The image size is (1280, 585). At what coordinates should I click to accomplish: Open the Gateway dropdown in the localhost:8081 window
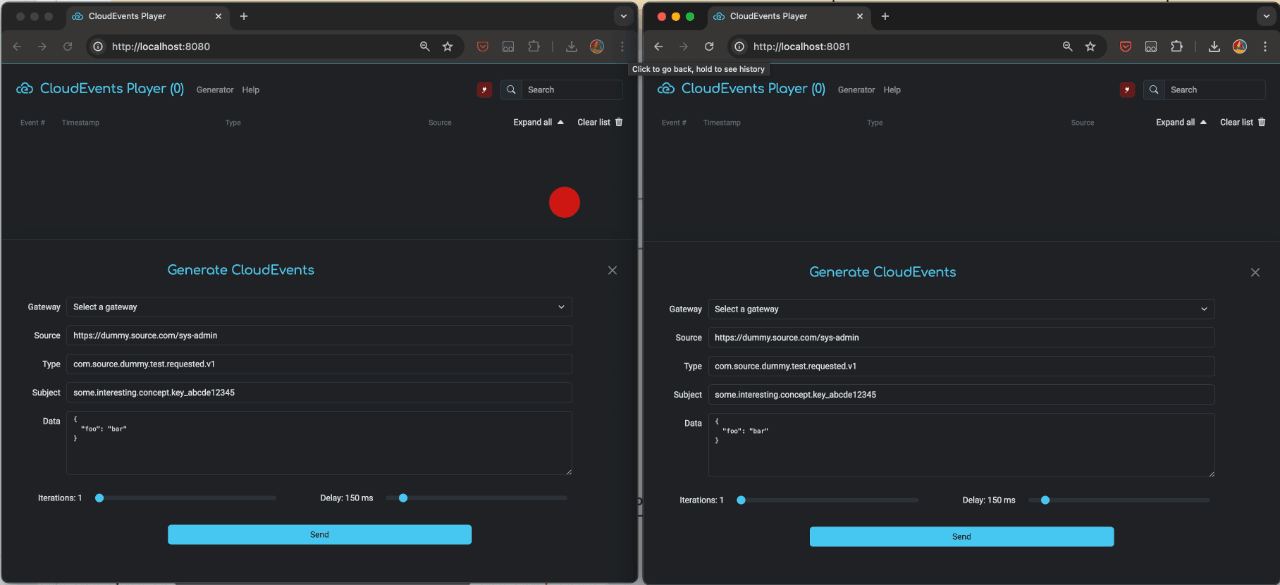[961, 309]
